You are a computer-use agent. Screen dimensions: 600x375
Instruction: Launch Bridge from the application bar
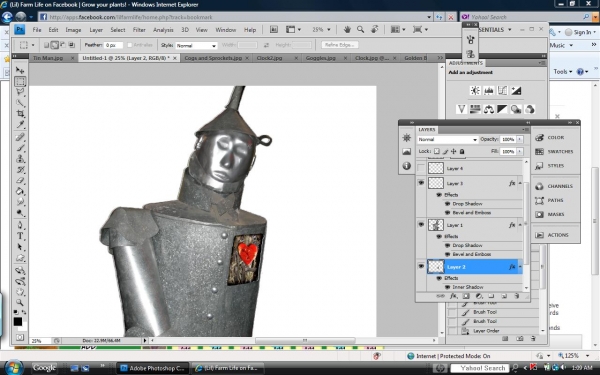point(274,29)
